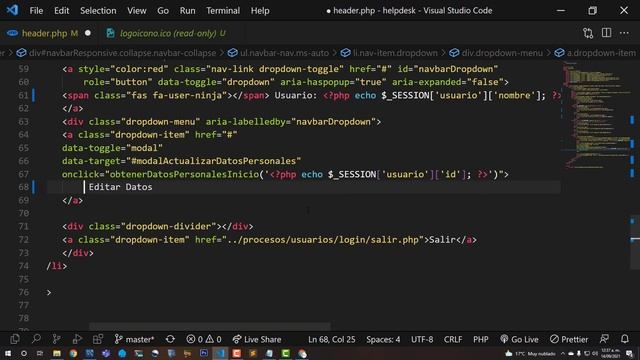
Task: Open the Edit menu
Action: point(61,11)
